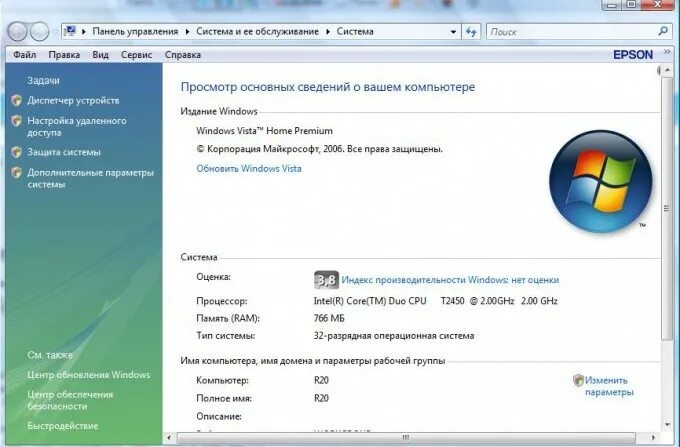Click Windows Vista Home Premium text
The height and width of the screenshot is (447, 680).
coord(265,131)
